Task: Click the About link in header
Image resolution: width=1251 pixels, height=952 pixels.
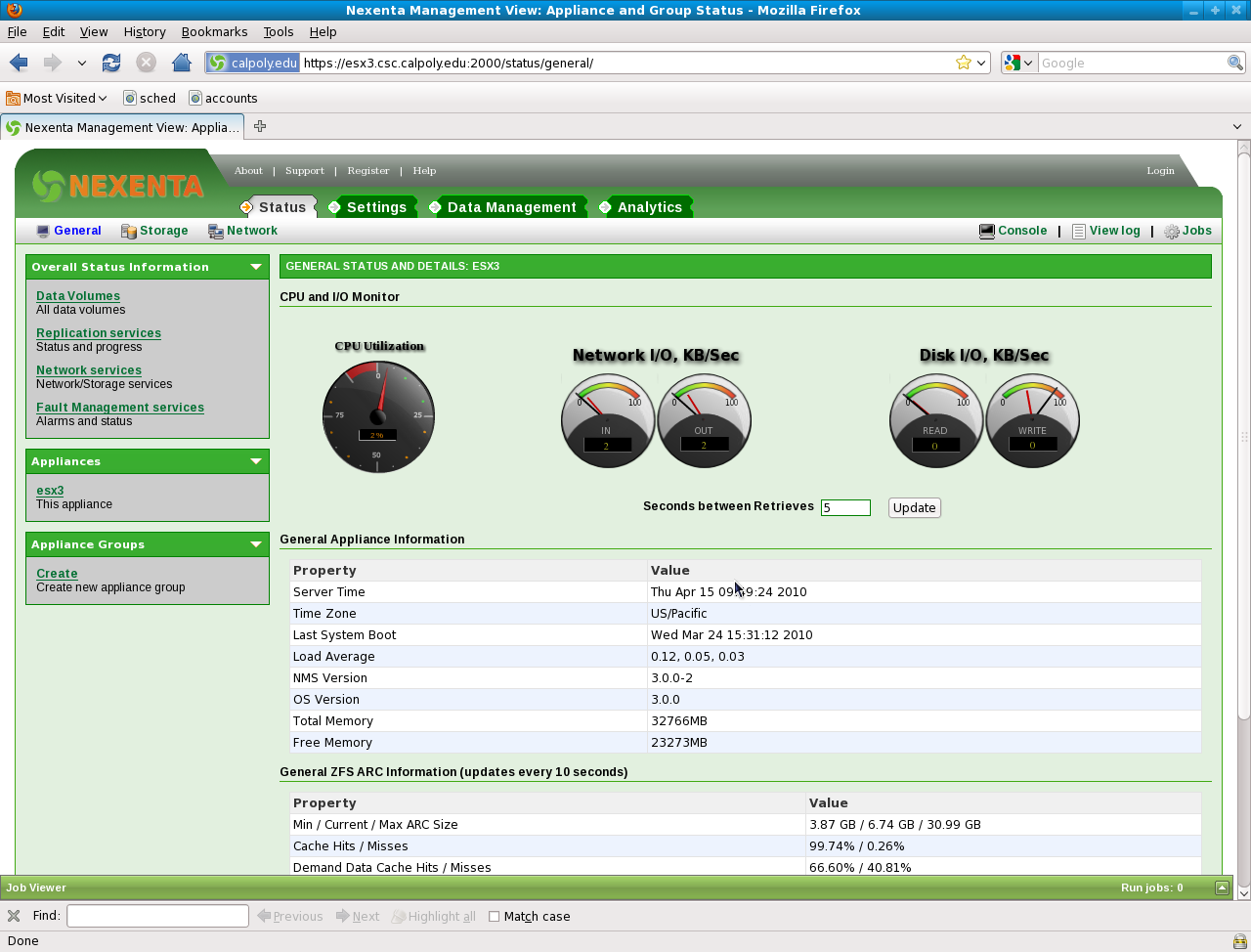Action: (x=248, y=170)
